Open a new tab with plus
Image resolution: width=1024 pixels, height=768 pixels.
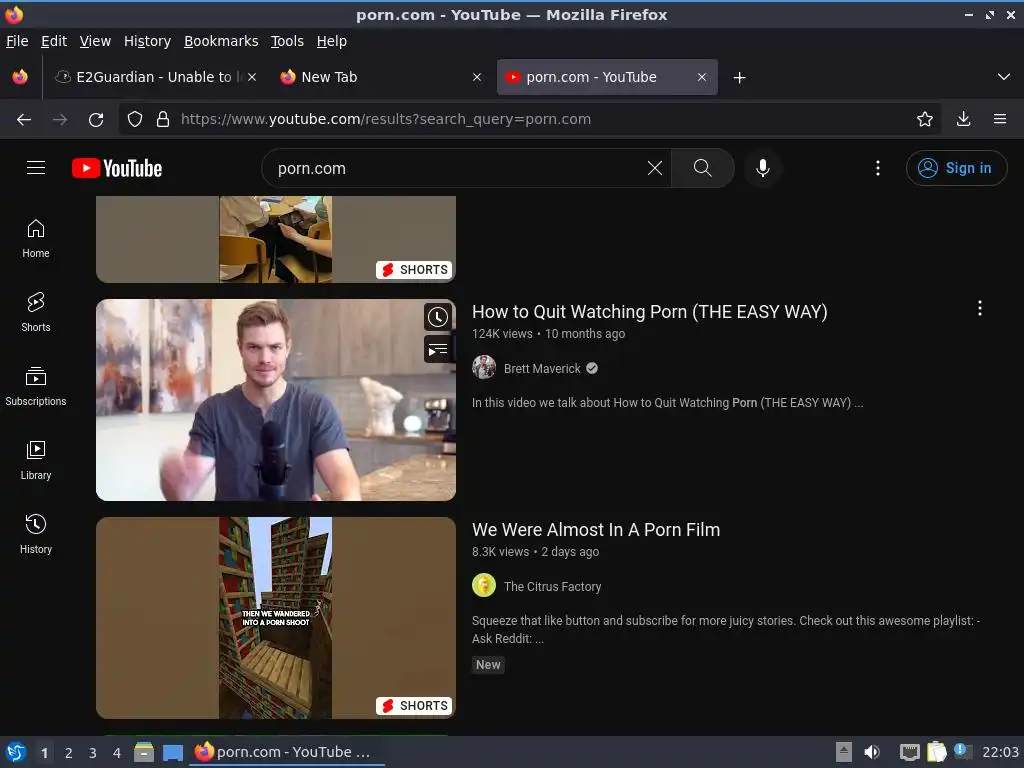[739, 78]
